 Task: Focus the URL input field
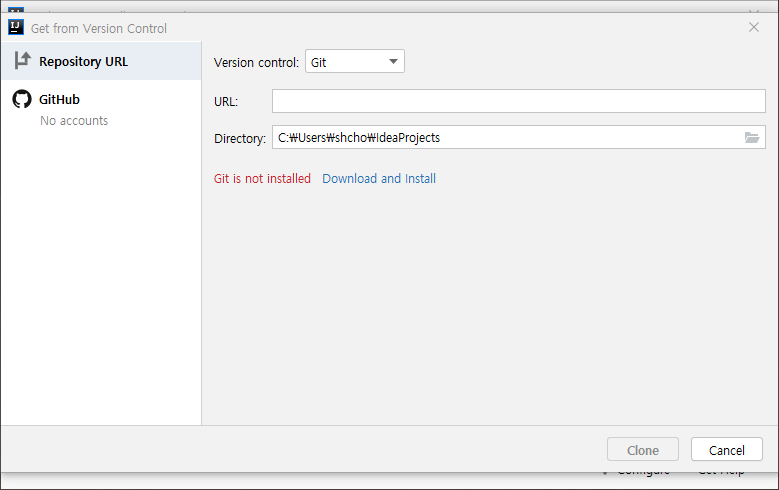point(519,101)
